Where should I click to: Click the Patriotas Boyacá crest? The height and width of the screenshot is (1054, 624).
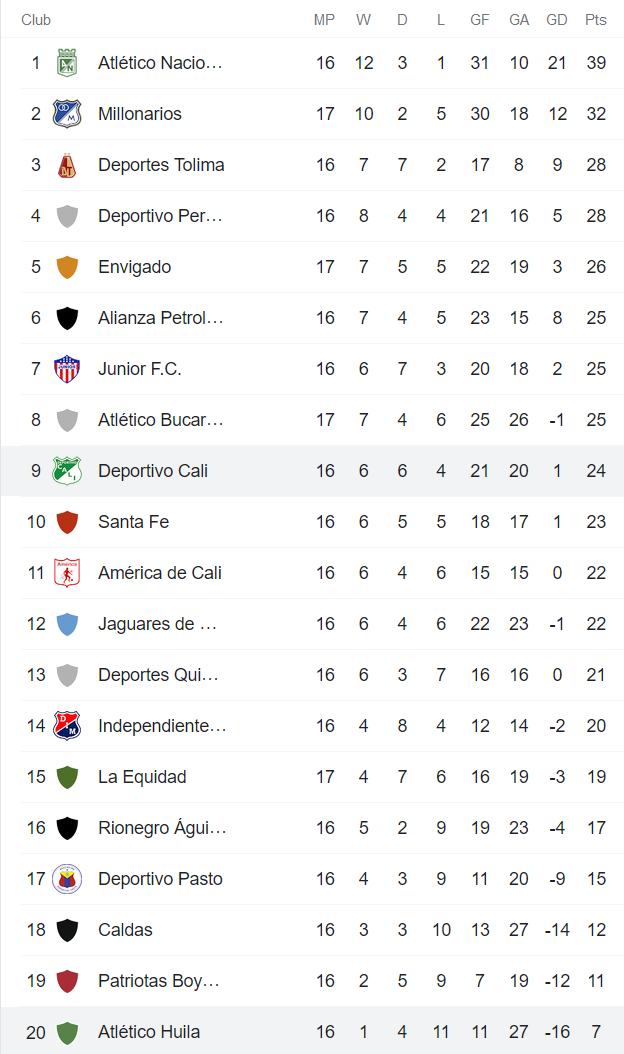tap(68, 980)
